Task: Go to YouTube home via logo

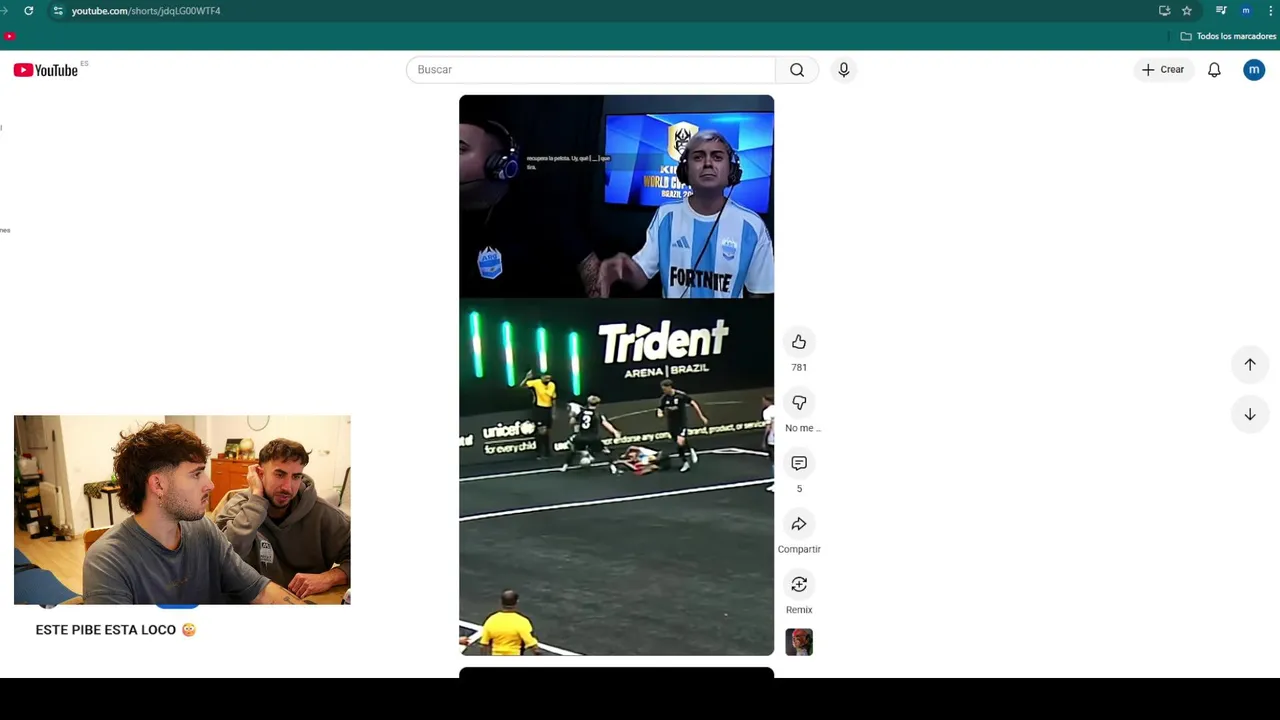Action: pos(46,70)
